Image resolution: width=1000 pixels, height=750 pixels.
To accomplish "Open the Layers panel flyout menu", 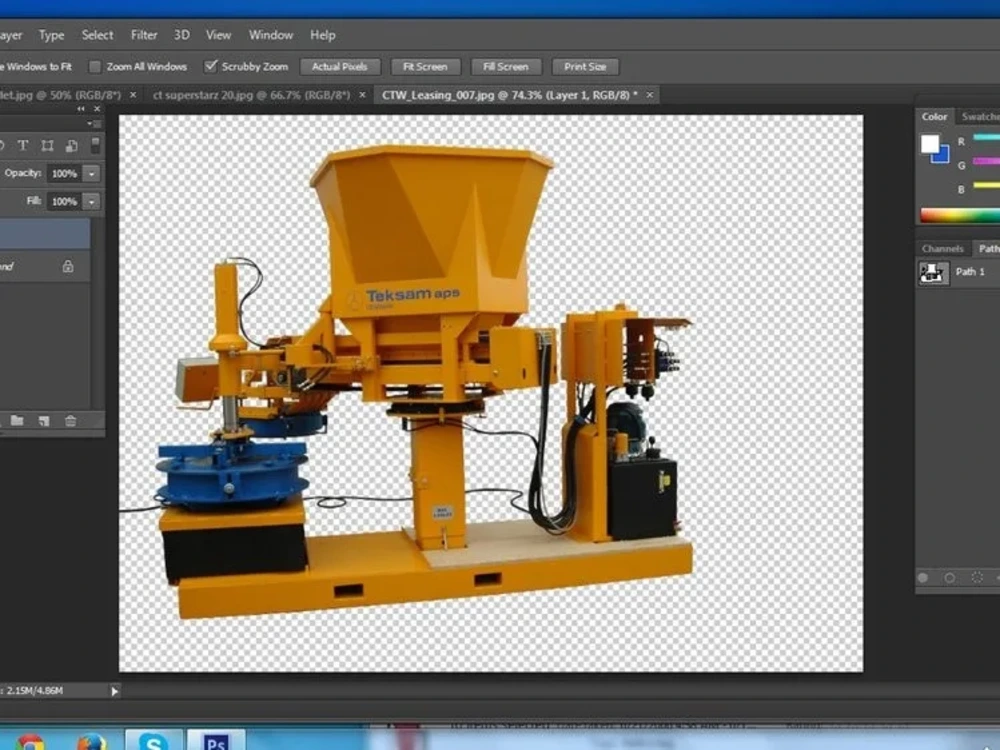I will pyautogui.click(x=93, y=124).
